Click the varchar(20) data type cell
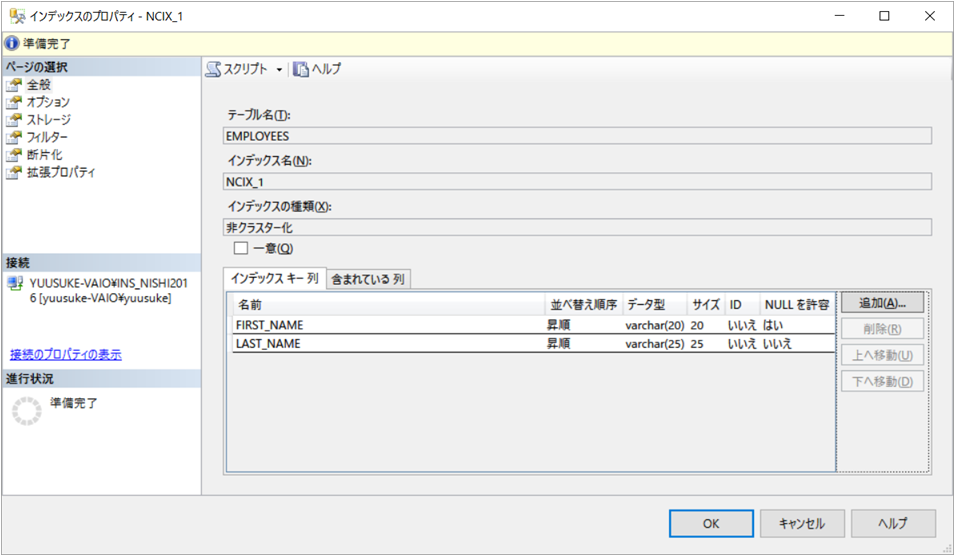 (x=655, y=325)
